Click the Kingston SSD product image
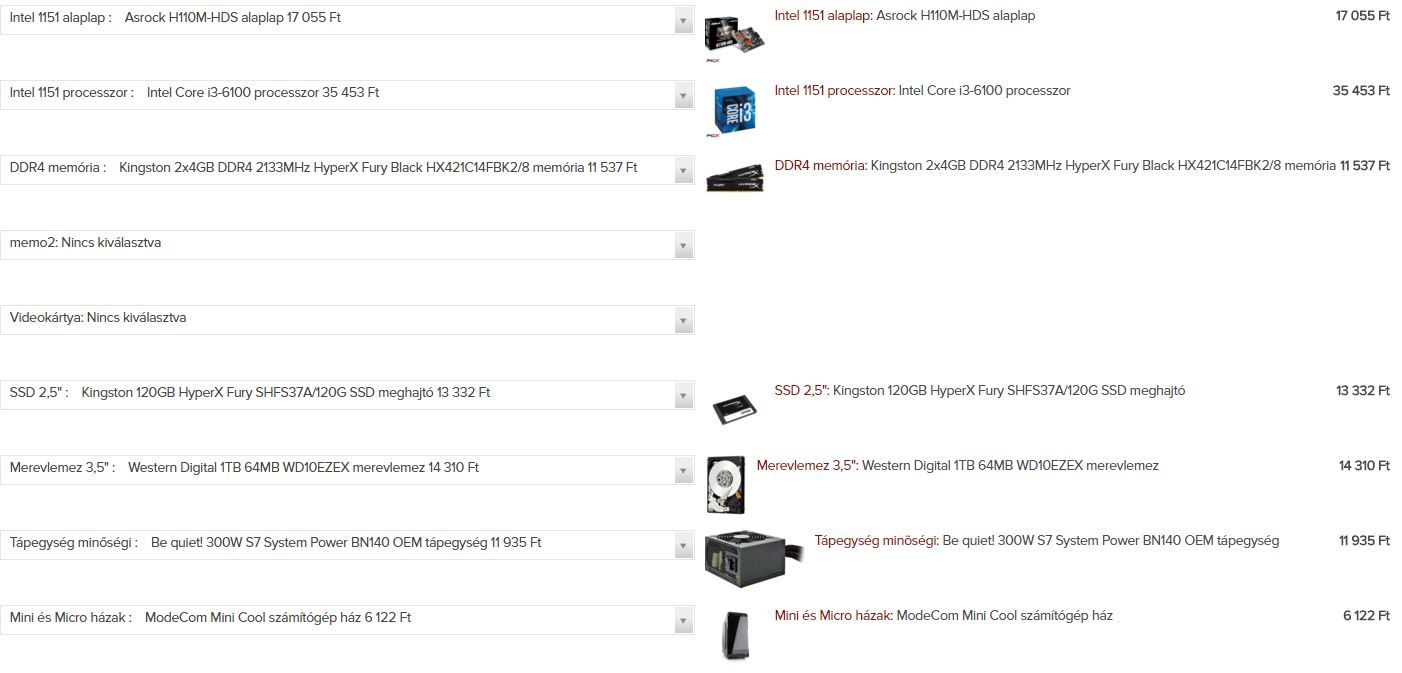 [734, 409]
